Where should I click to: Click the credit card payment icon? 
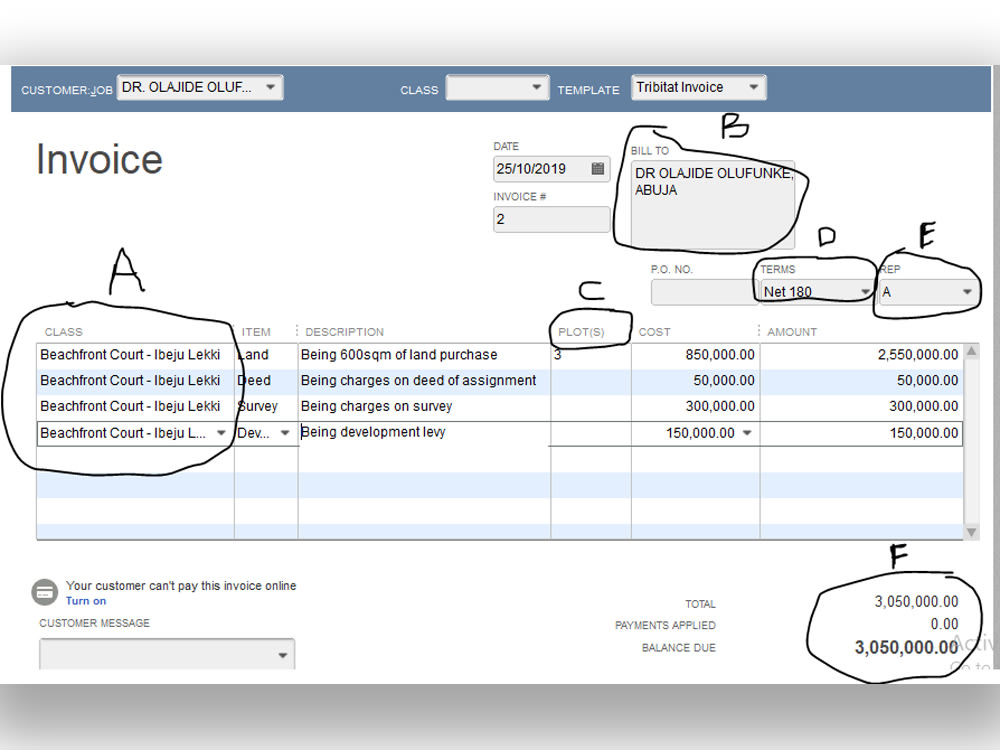(44, 592)
